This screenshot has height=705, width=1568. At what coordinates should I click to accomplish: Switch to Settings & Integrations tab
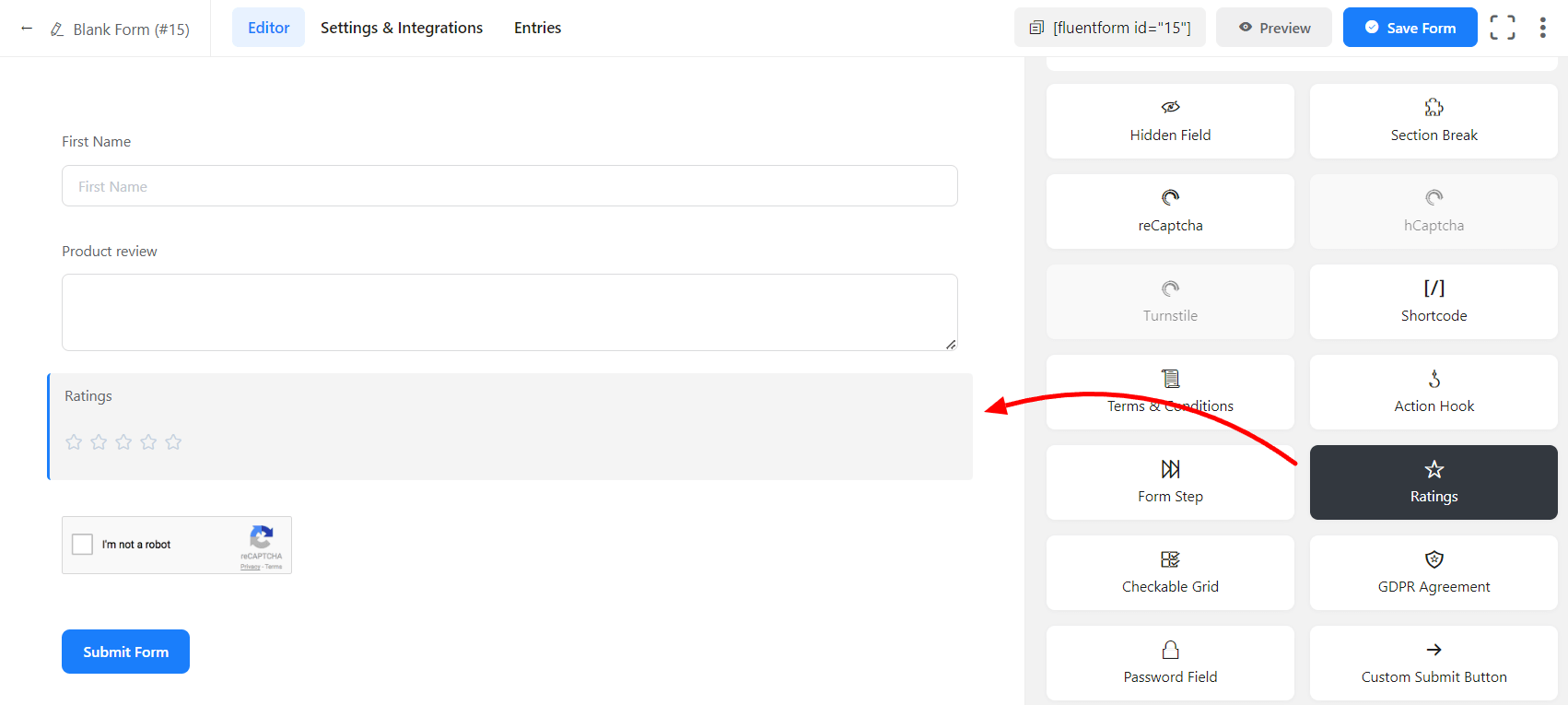[402, 28]
